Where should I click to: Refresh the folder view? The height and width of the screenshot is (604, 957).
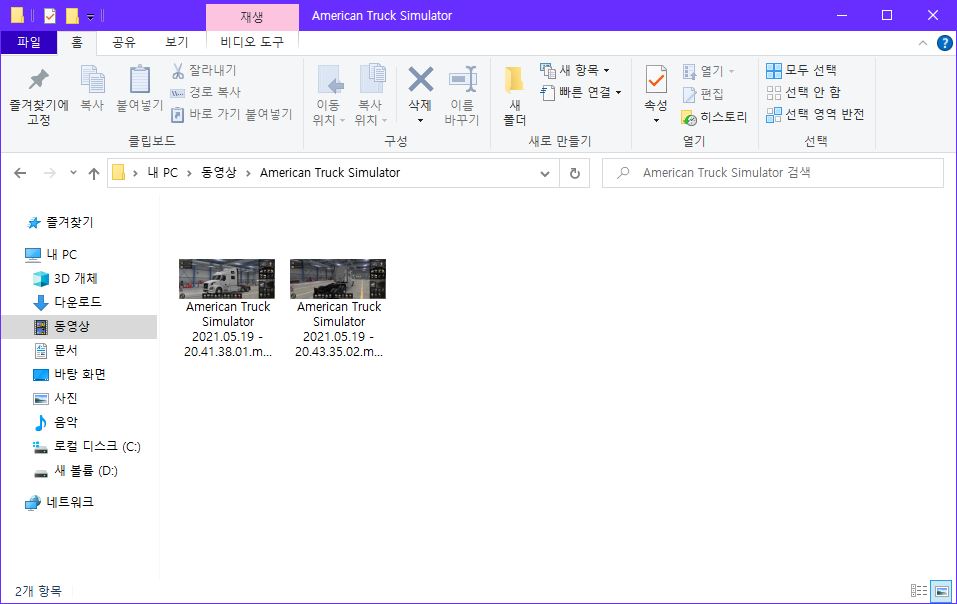(x=574, y=173)
